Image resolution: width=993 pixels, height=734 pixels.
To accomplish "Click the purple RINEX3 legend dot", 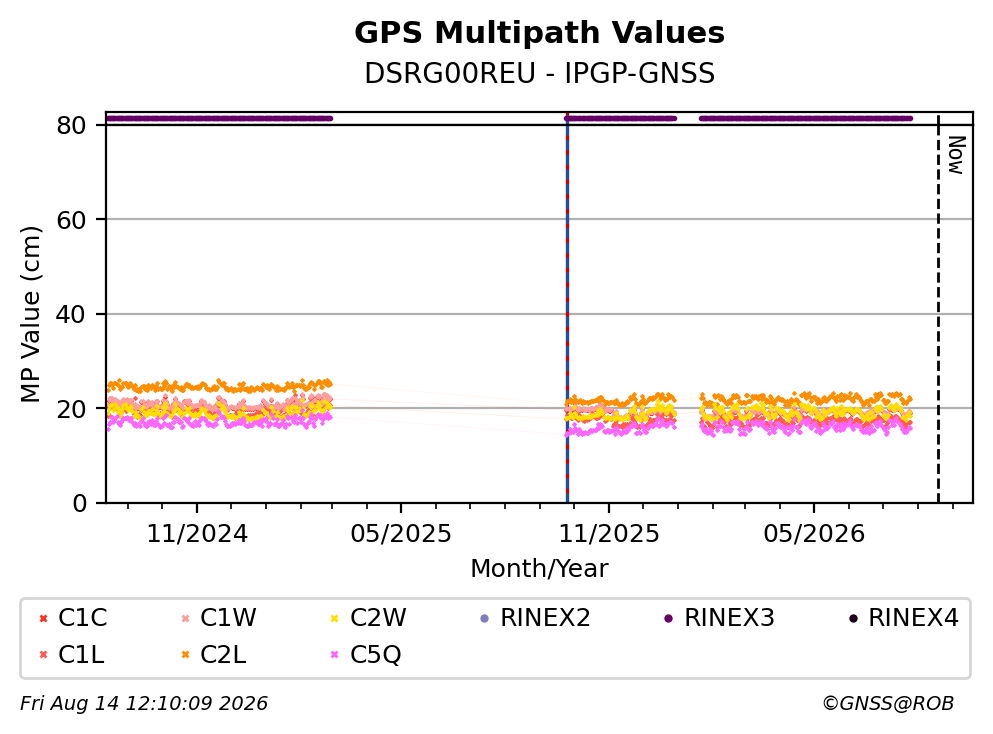I will [668, 618].
